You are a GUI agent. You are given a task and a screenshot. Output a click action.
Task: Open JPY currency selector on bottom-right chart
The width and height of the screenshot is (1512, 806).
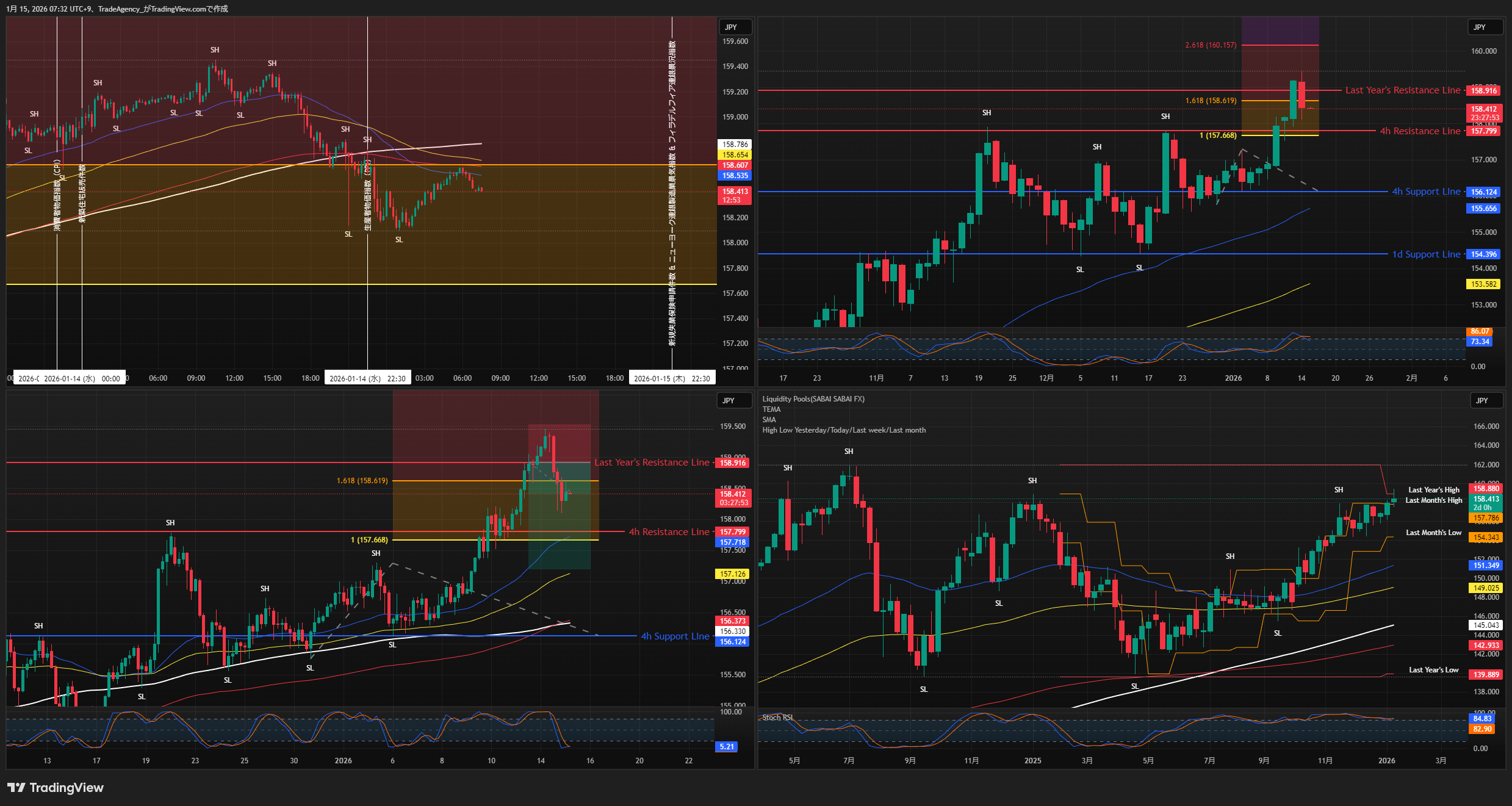tap(1482, 401)
